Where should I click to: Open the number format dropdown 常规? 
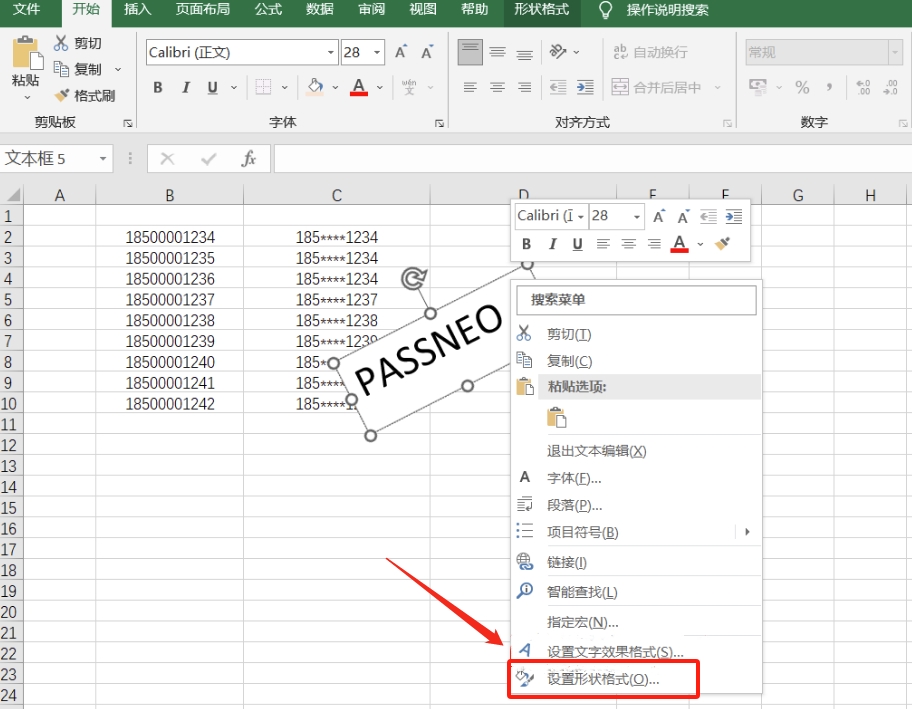click(895, 52)
